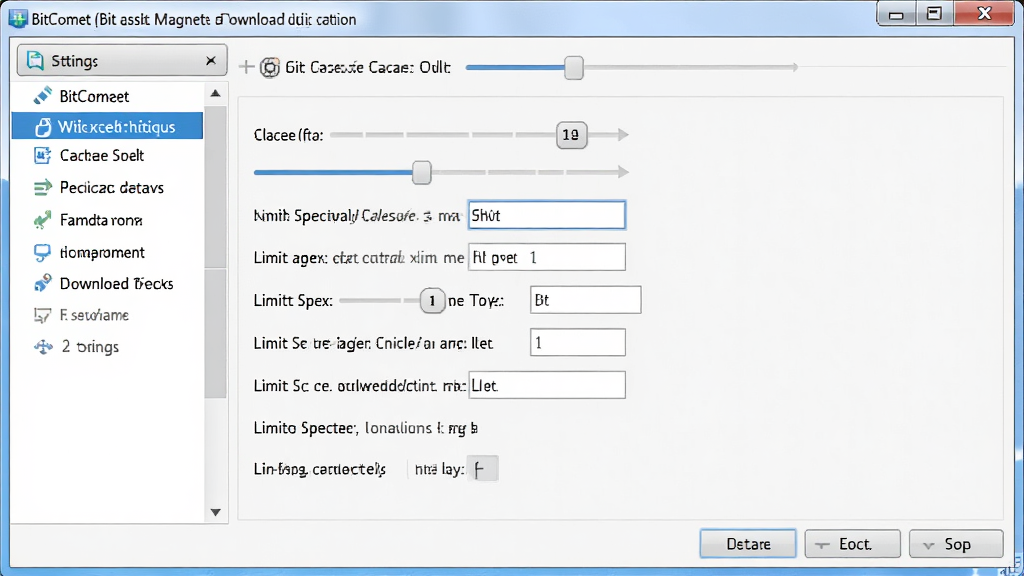Click the Limitt Spex slider knob
This screenshot has width=1024, height=576.
(x=432, y=301)
